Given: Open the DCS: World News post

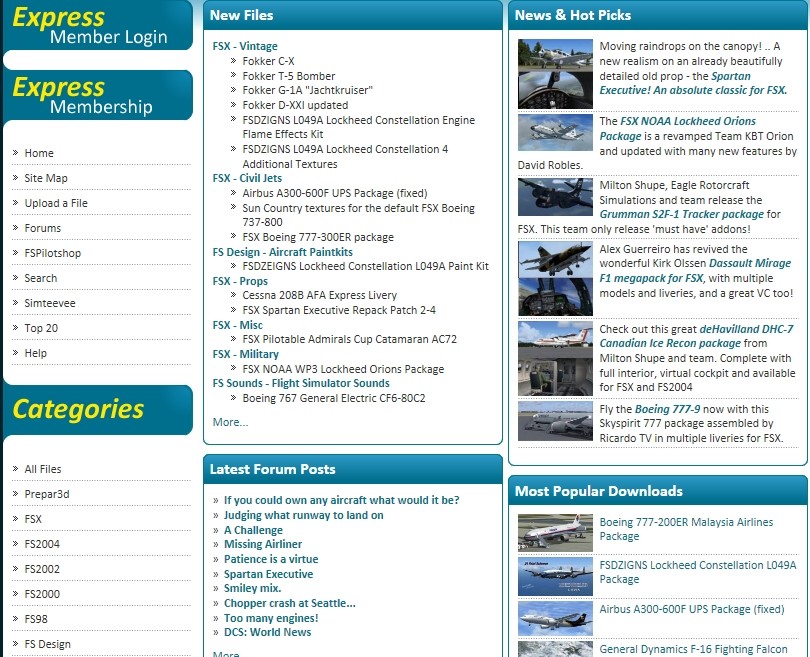Looking at the screenshot, I should coord(267,632).
